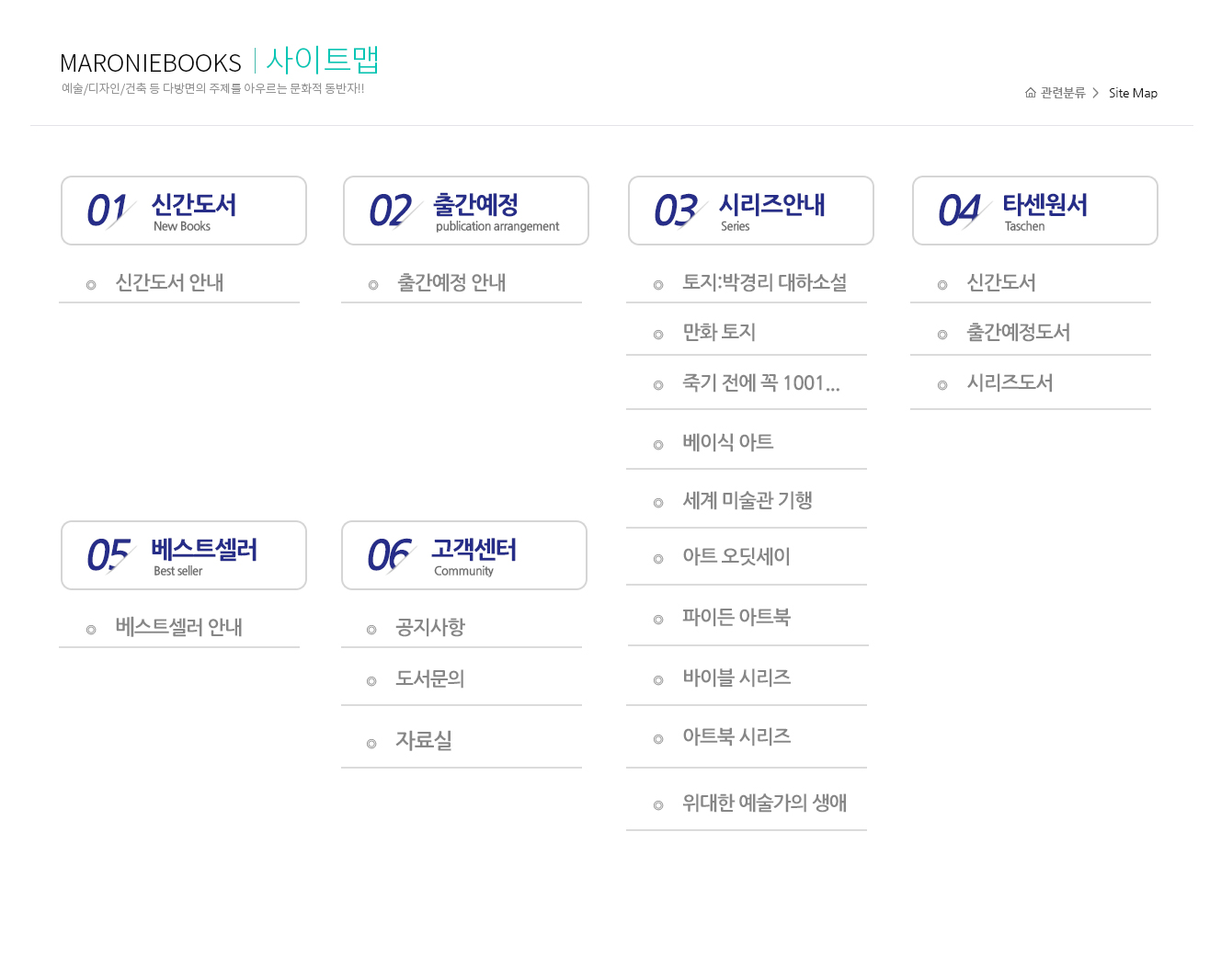
Task: Open 도서문의 book inquiry link
Action: tap(430, 679)
